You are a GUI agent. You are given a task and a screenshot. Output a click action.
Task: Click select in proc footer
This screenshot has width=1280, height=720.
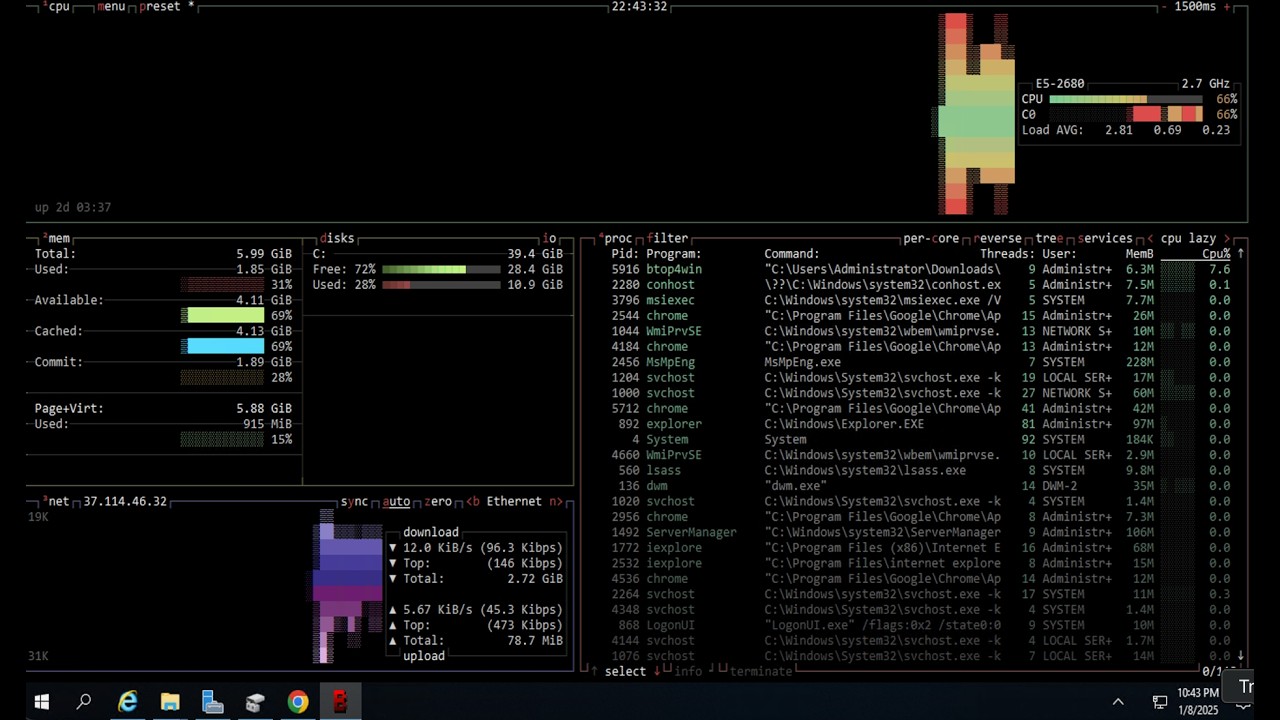[x=625, y=672]
